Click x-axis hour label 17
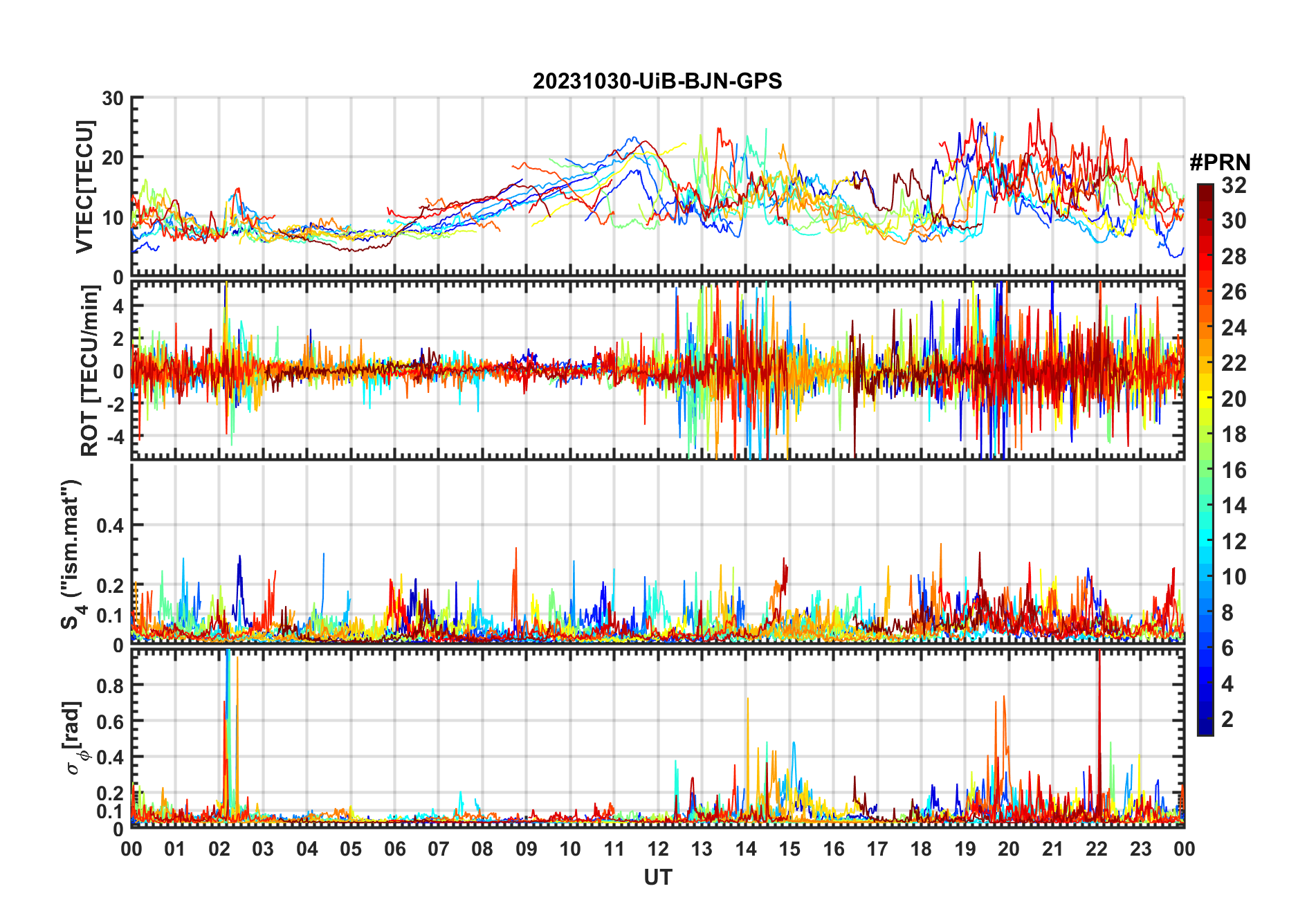 [877, 849]
